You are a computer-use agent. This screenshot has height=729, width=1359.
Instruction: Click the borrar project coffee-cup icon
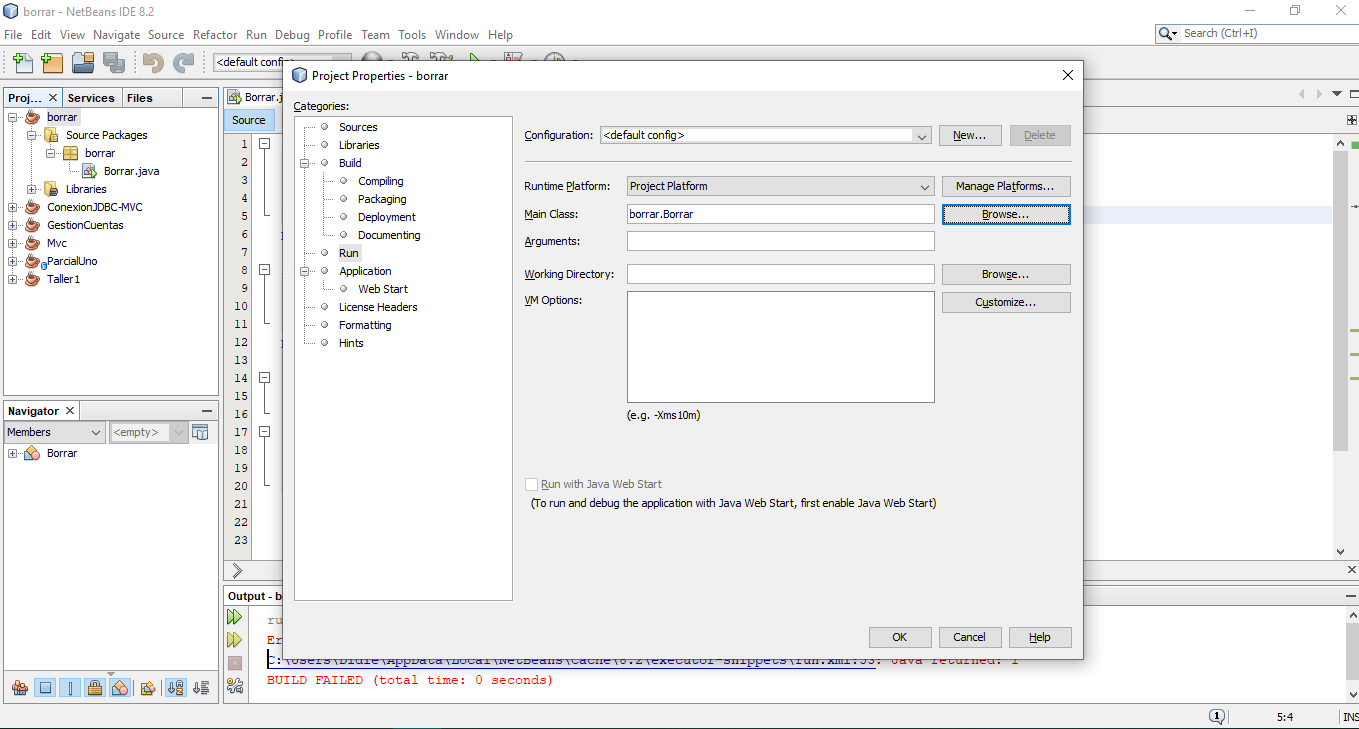[x=33, y=117]
